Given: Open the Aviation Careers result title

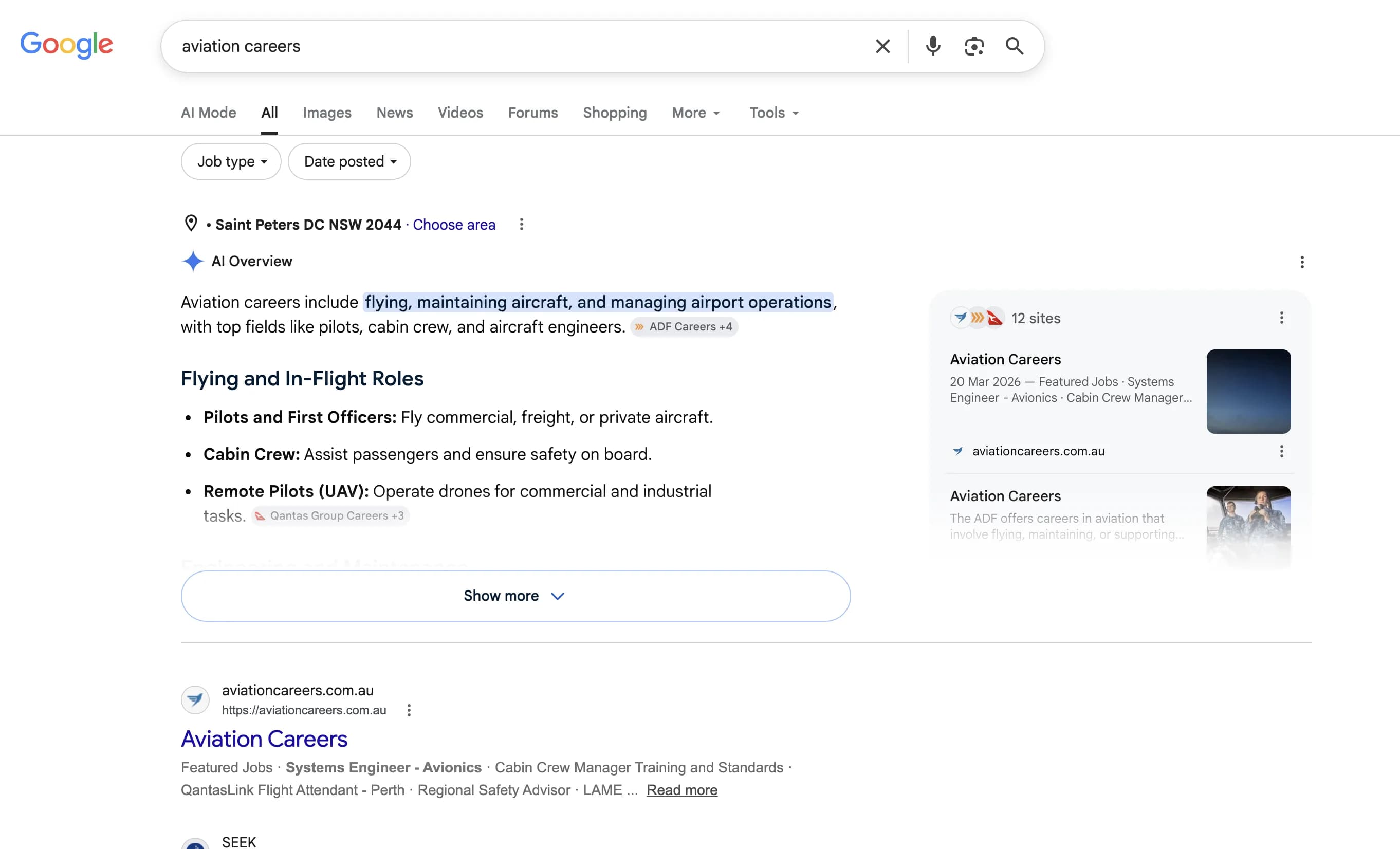Looking at the screenshot, I should pos(264,739).
